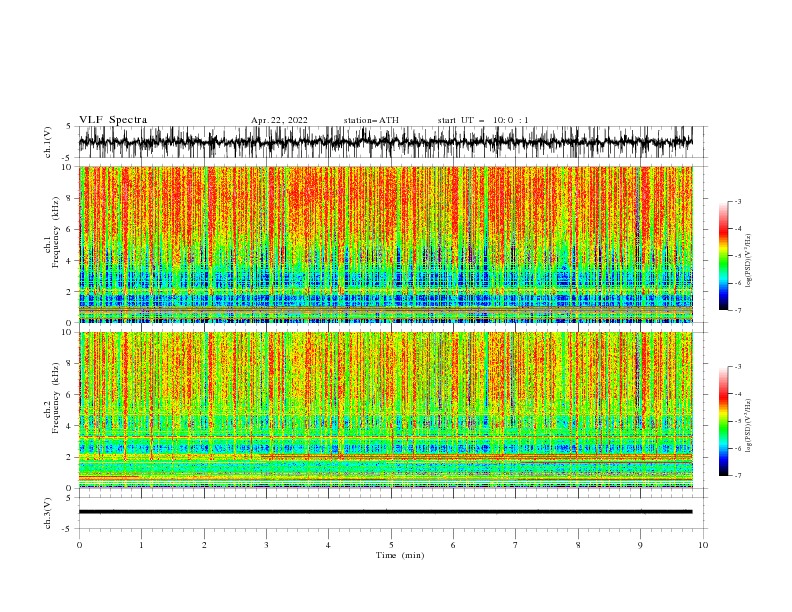Click ch.1 colorbar "log(PSD)(V²/Hz)" label
This screenshot has width=792, height=612.
(x=749, y=261)
